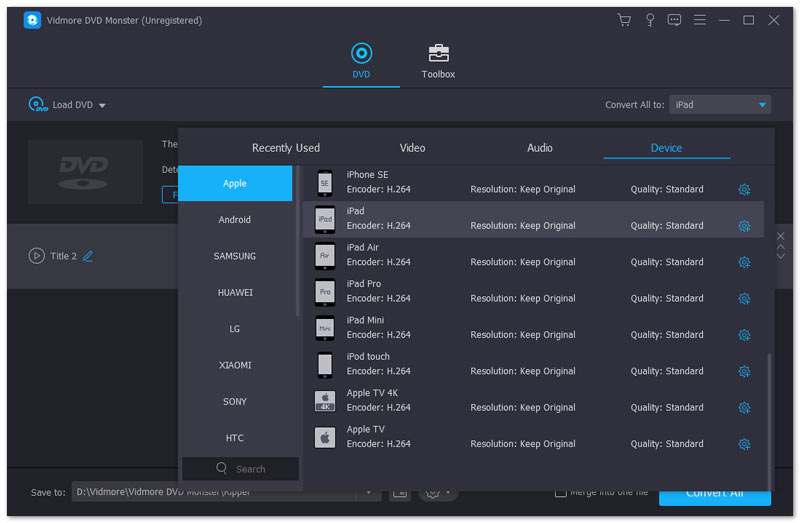
Task: Expand the Load DVD dropdown arrow
Action: pos(102,105)
